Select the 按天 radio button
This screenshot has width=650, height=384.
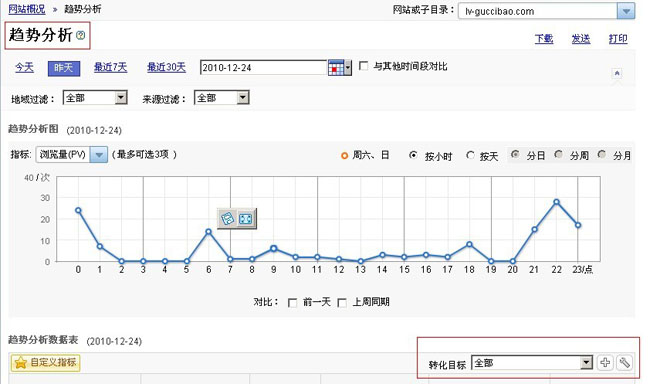click(470, 156)
